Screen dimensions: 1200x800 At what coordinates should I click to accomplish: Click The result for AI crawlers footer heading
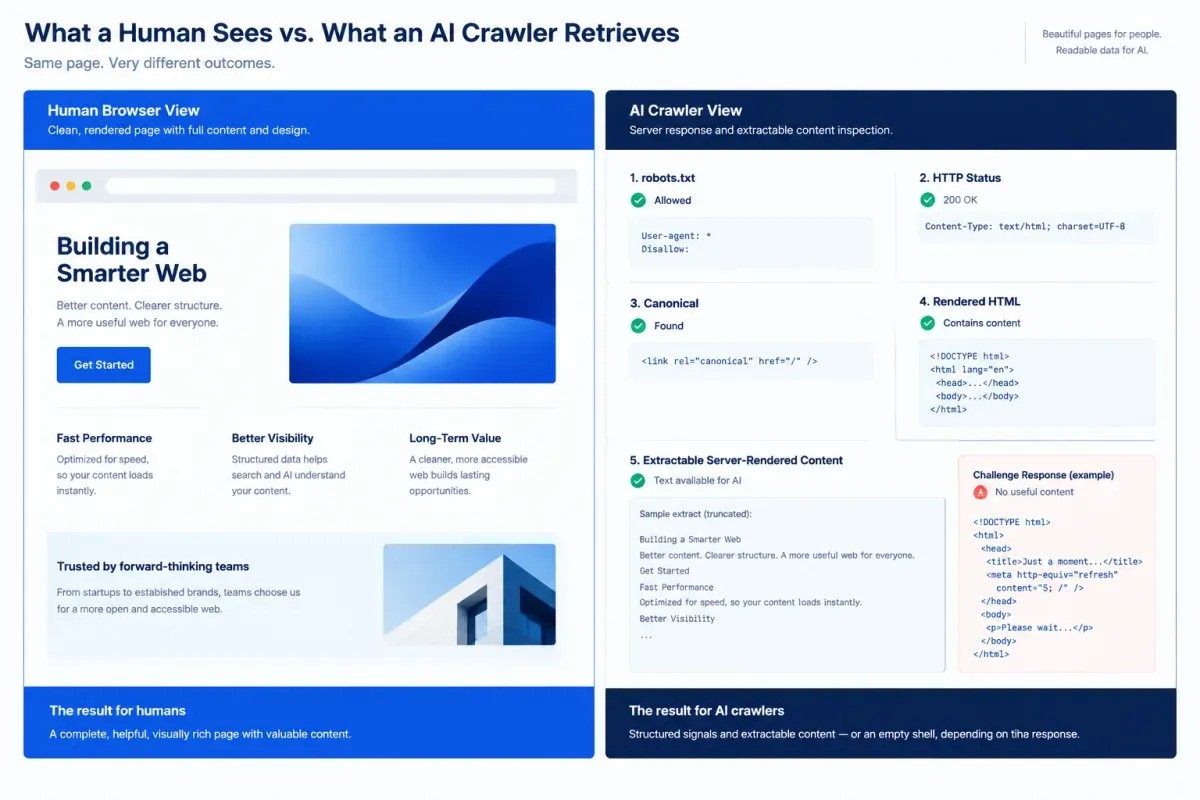tap(706, 711)
